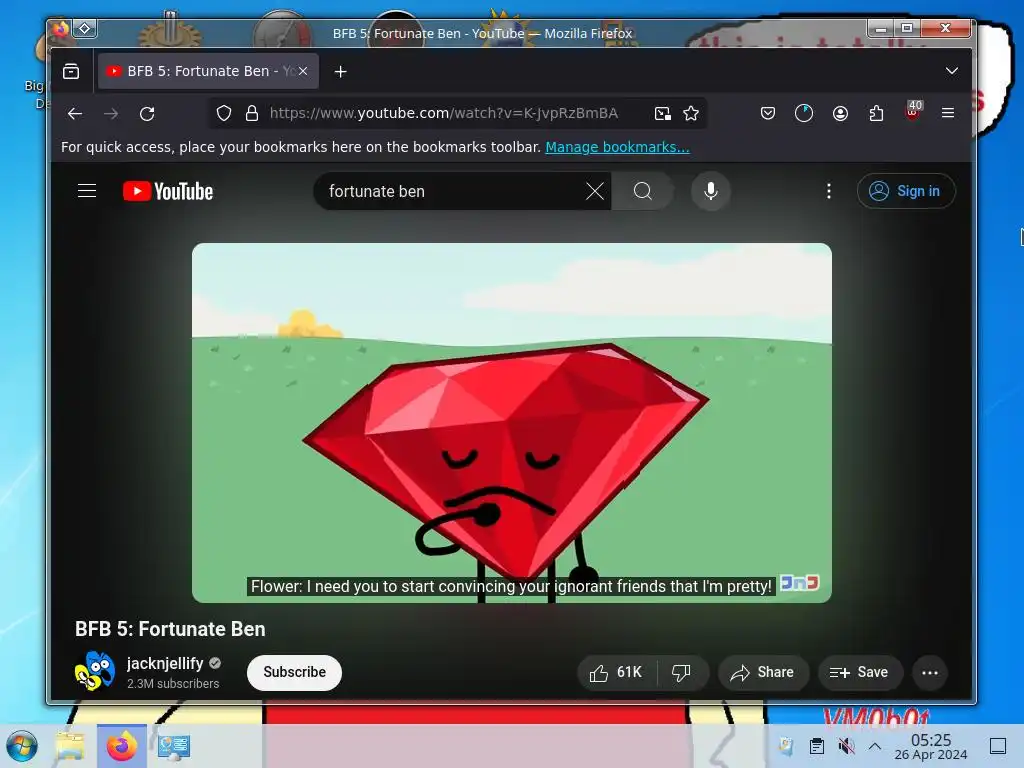Reload the current page
Viewport: 1024px width, 768px height.
[148, 114]
